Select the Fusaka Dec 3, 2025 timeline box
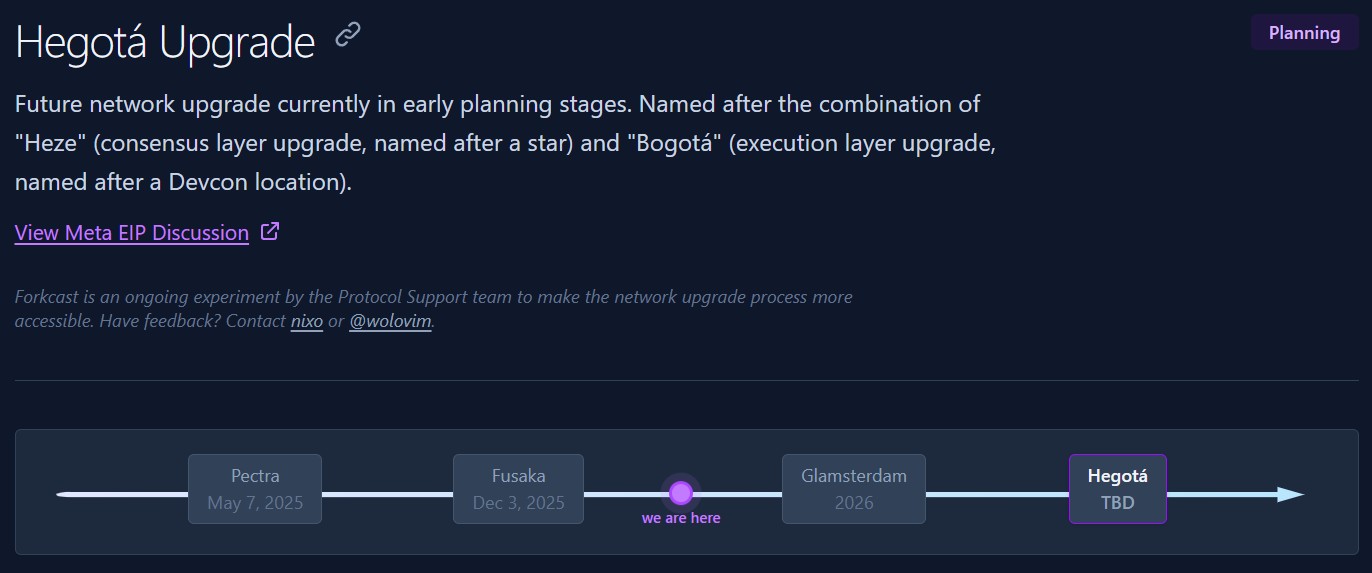This screenshot has height=573, width=1372. click(518, 489)
